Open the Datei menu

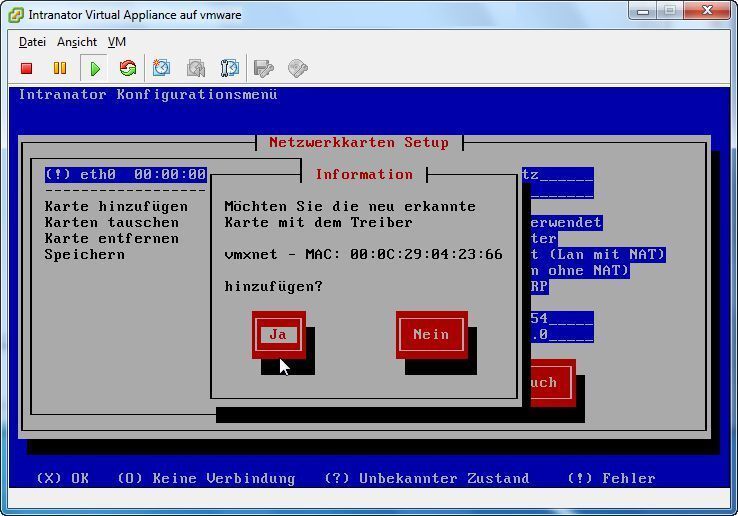[32, 42]
